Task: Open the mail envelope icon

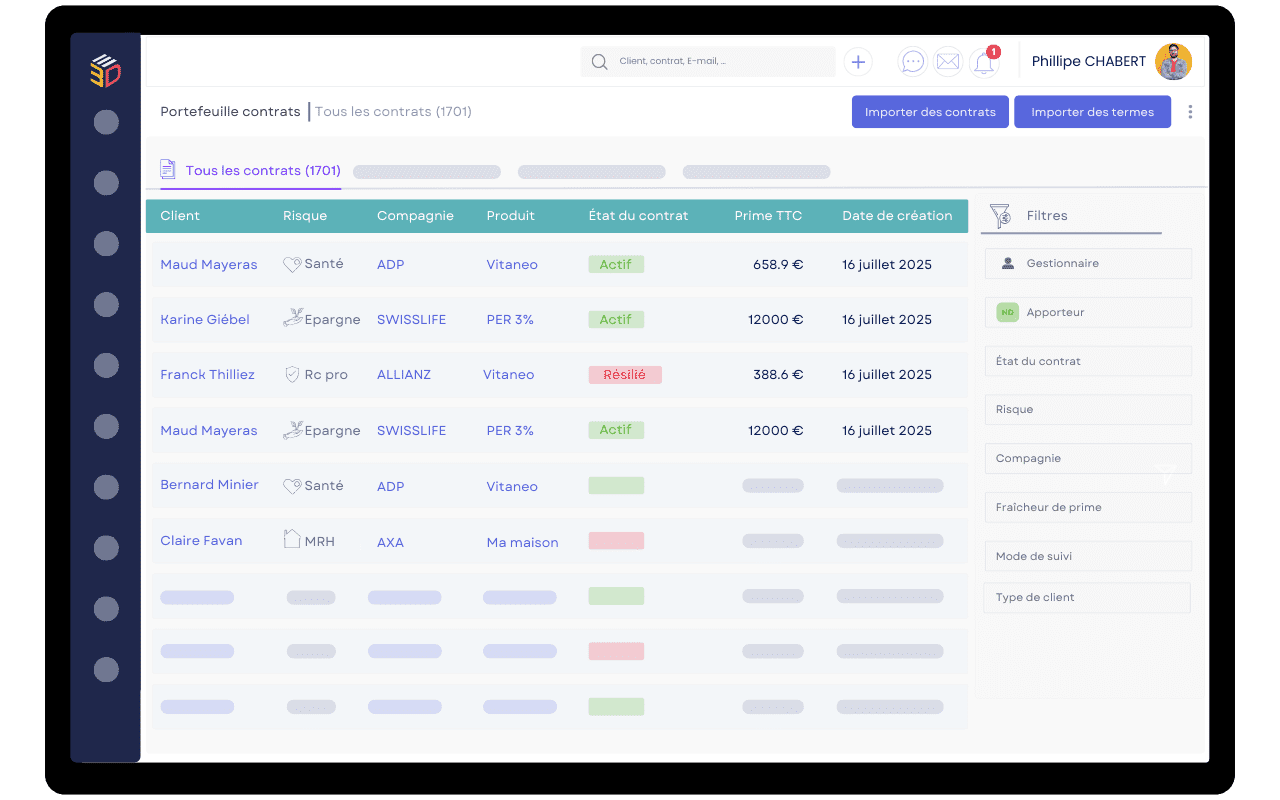Action: [948, 62]
